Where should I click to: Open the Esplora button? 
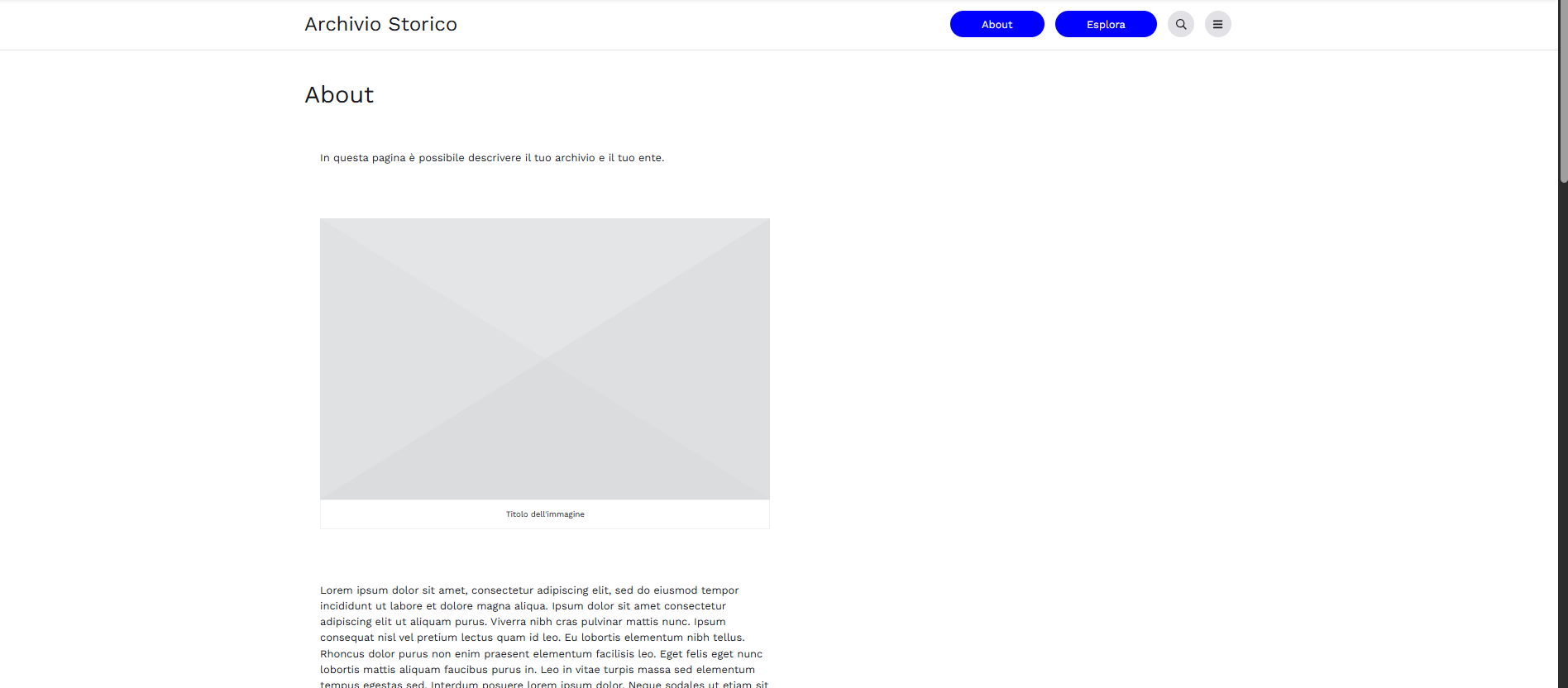point(1106,24)
